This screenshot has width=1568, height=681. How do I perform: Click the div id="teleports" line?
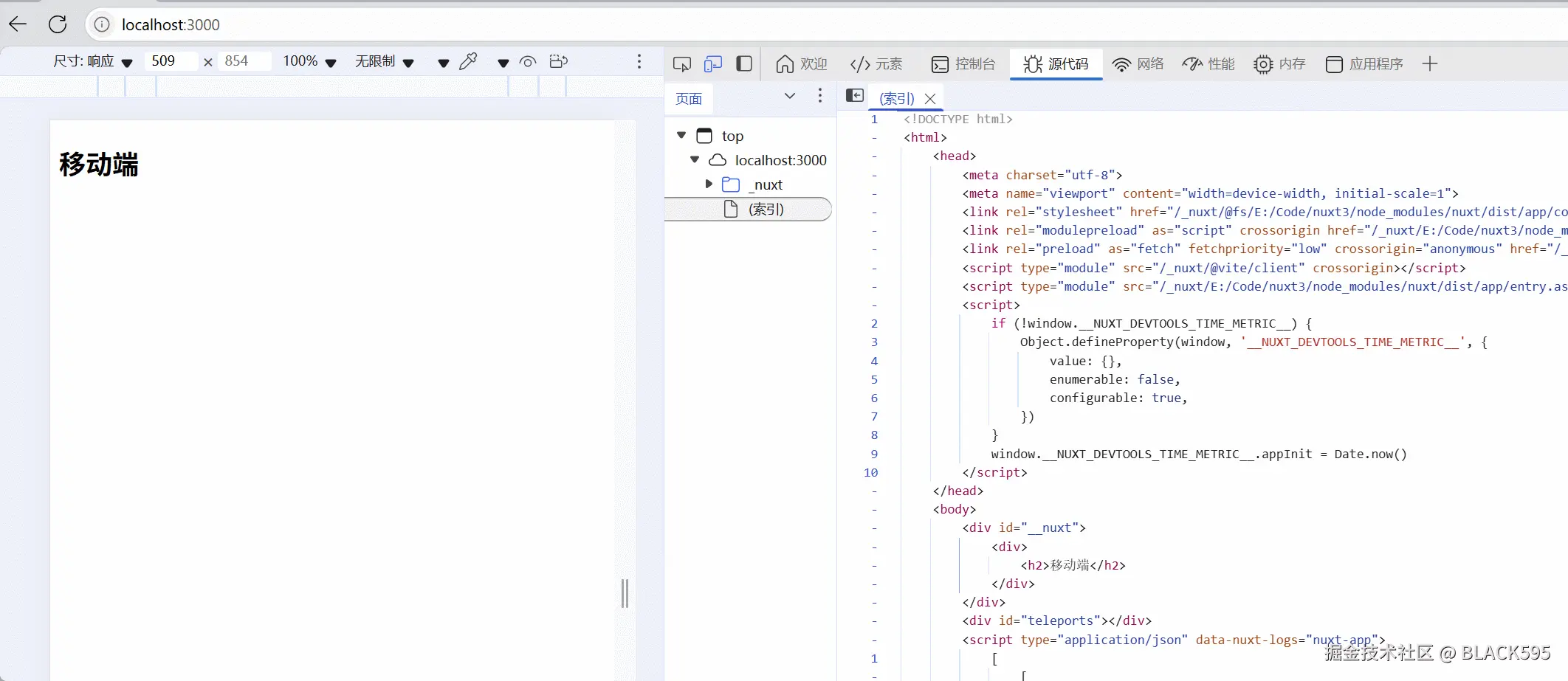pos(1056,620)
